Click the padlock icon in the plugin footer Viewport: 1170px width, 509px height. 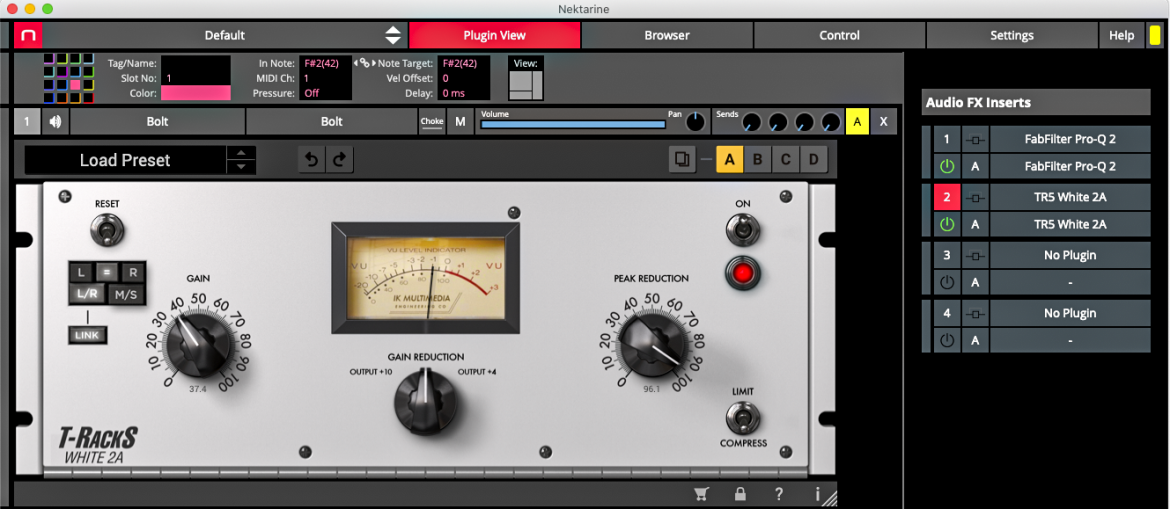740,493
